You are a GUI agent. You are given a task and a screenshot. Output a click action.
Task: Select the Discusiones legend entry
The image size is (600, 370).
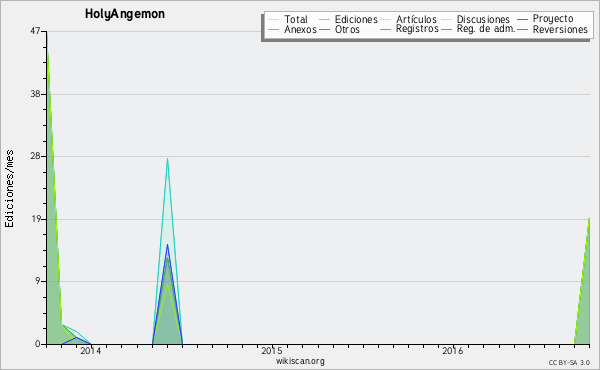click(x=483, y=19)
